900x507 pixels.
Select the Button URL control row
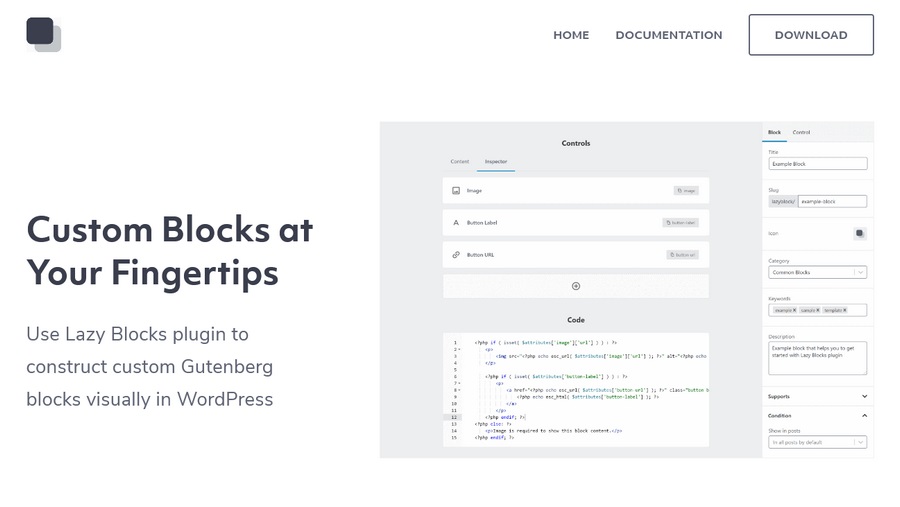pos(576,255)
